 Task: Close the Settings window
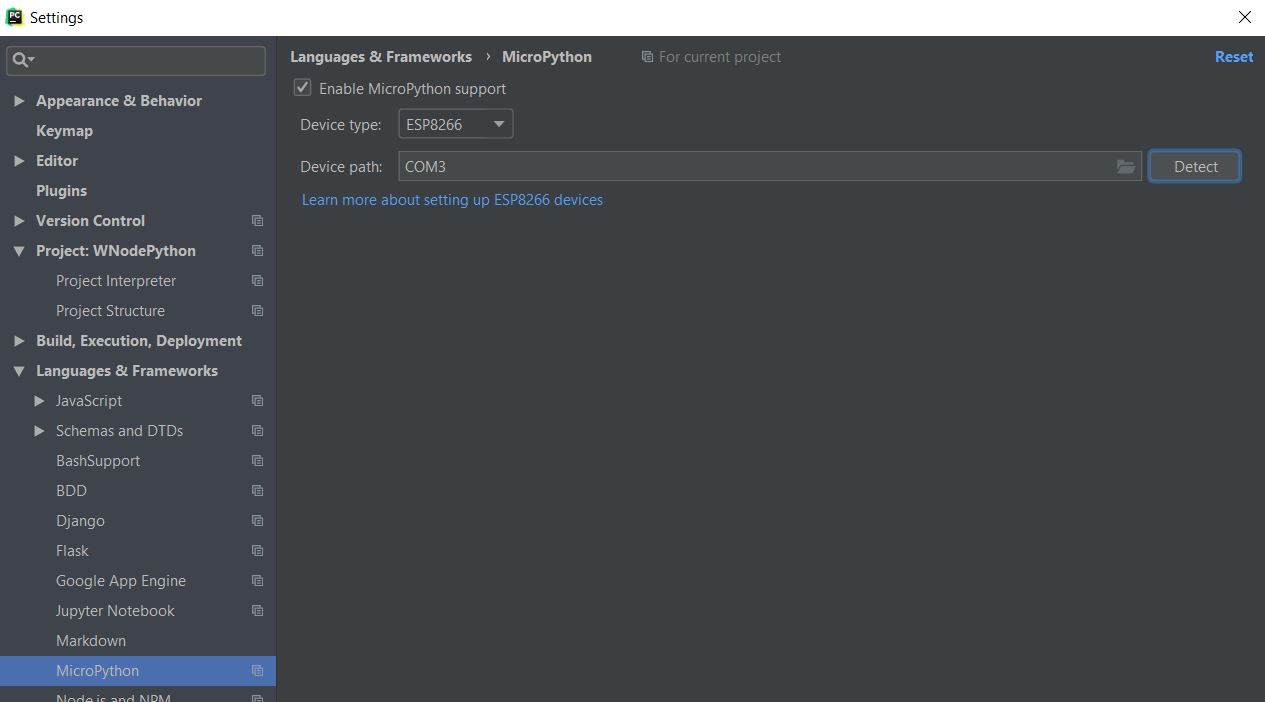coord(1244,17)
